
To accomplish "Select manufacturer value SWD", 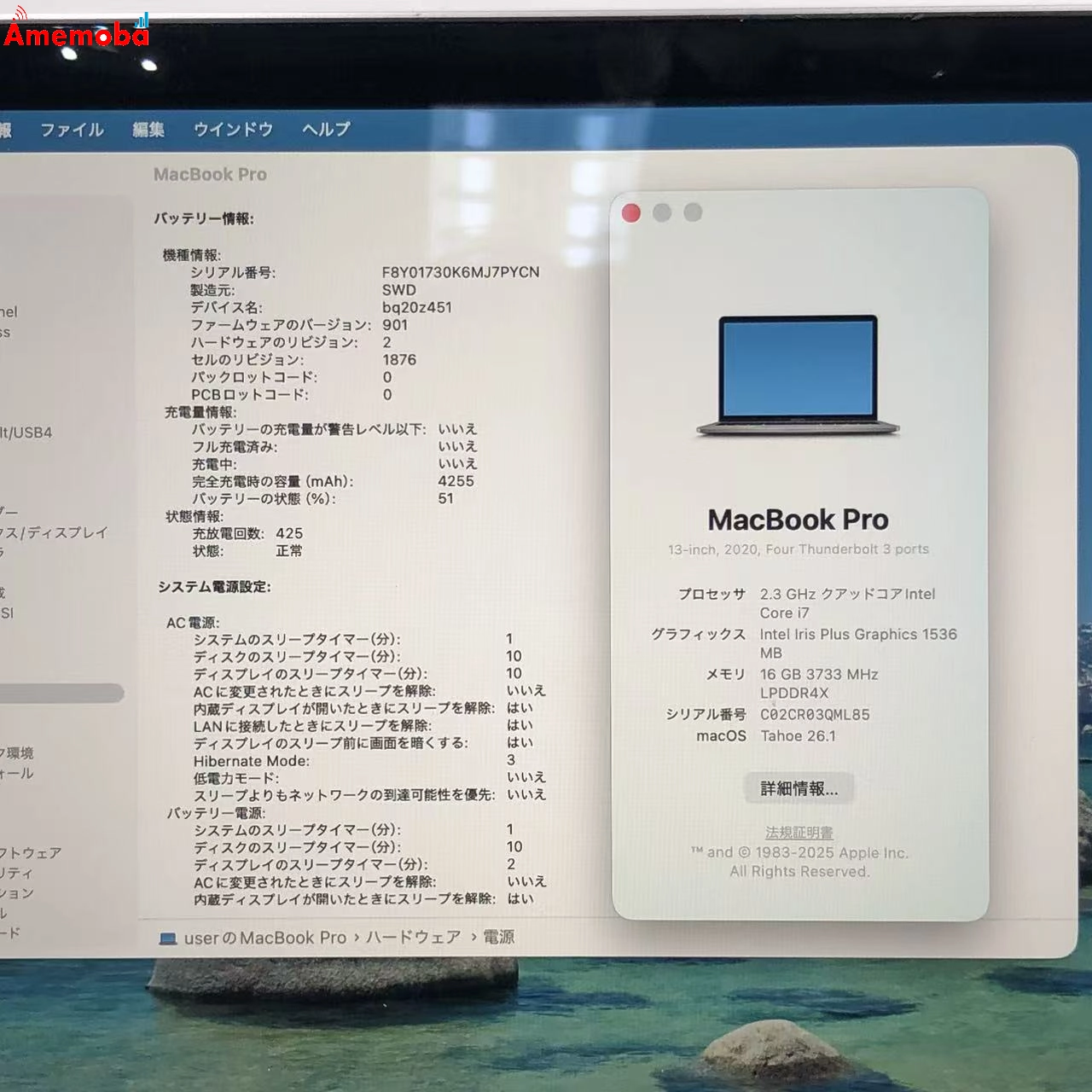I will pyautogui.click(x=399, y=290).
